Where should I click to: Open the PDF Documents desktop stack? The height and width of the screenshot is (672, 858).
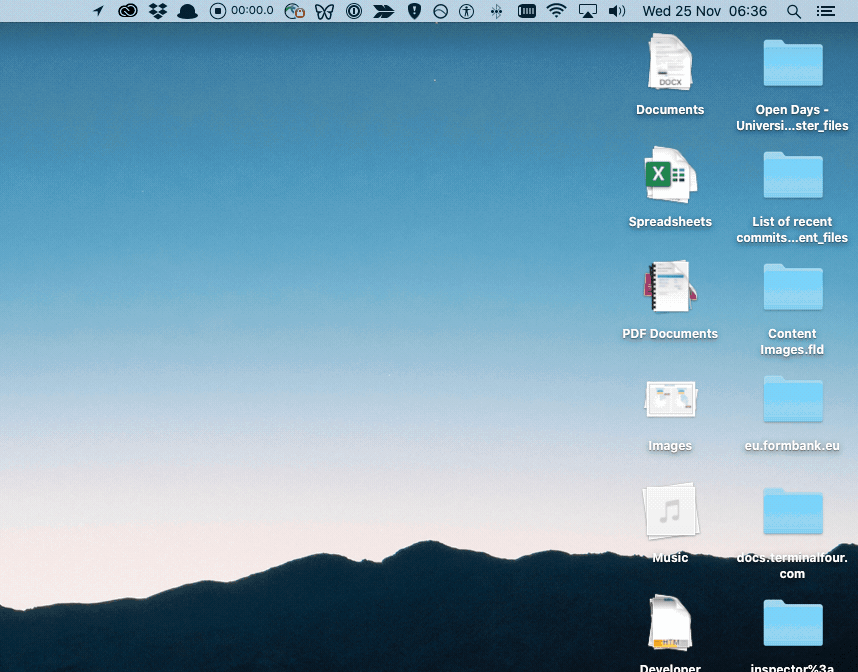click(670, 286)
